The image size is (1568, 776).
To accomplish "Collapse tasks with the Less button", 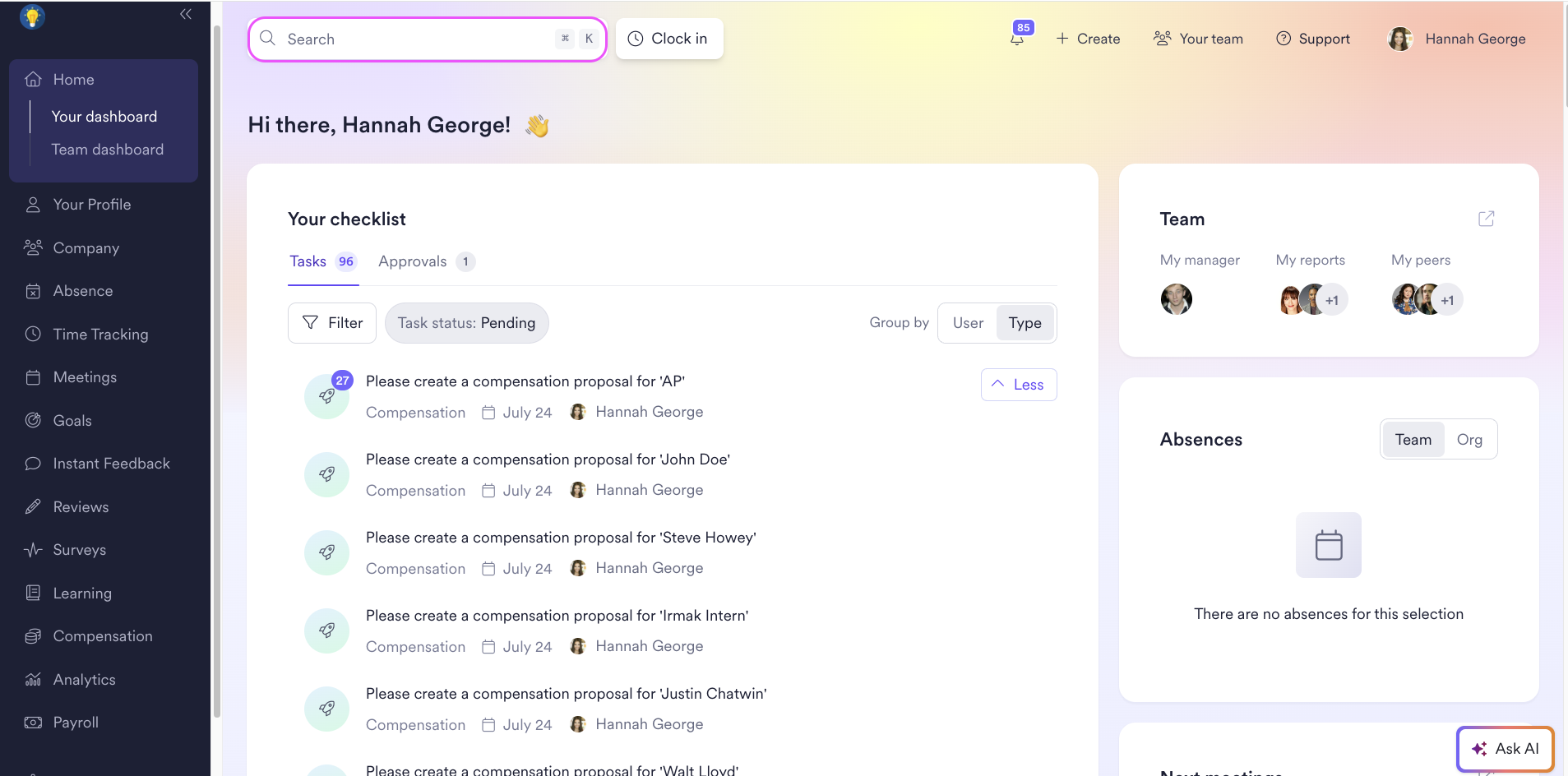I will [x=1019, y=385].
